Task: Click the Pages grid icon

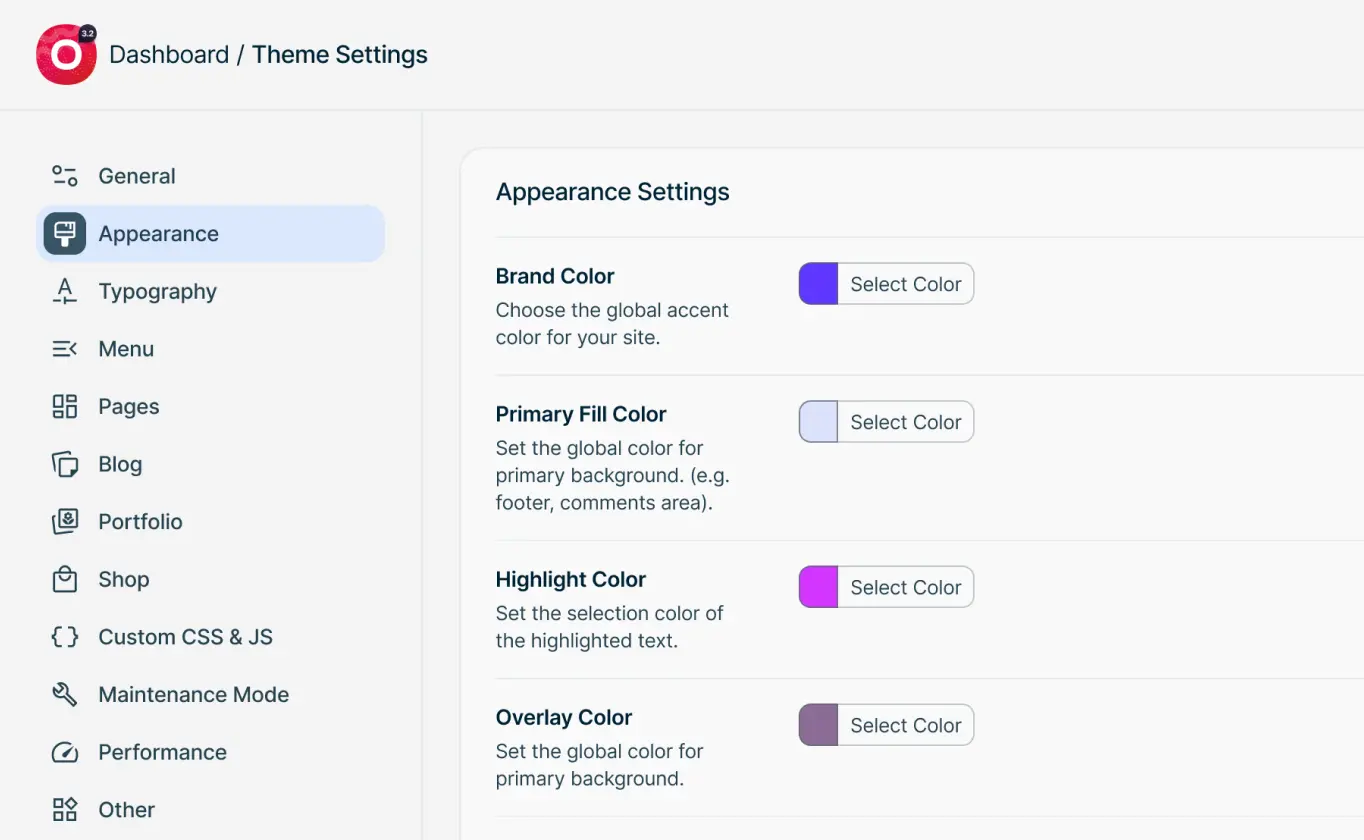Action: coord(64,406)
